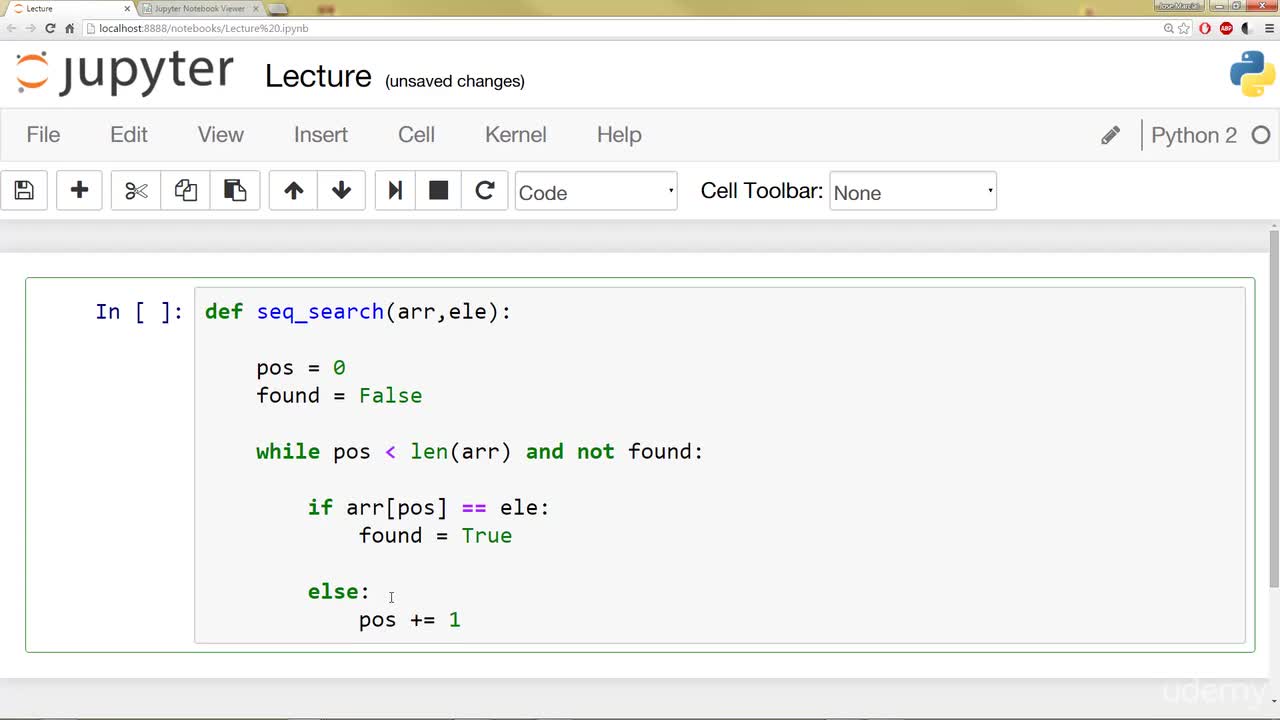Restart the kernel with the circular arrow icon
The width and height of the screenshot is (1280, 720).
[x=485, y=190]
